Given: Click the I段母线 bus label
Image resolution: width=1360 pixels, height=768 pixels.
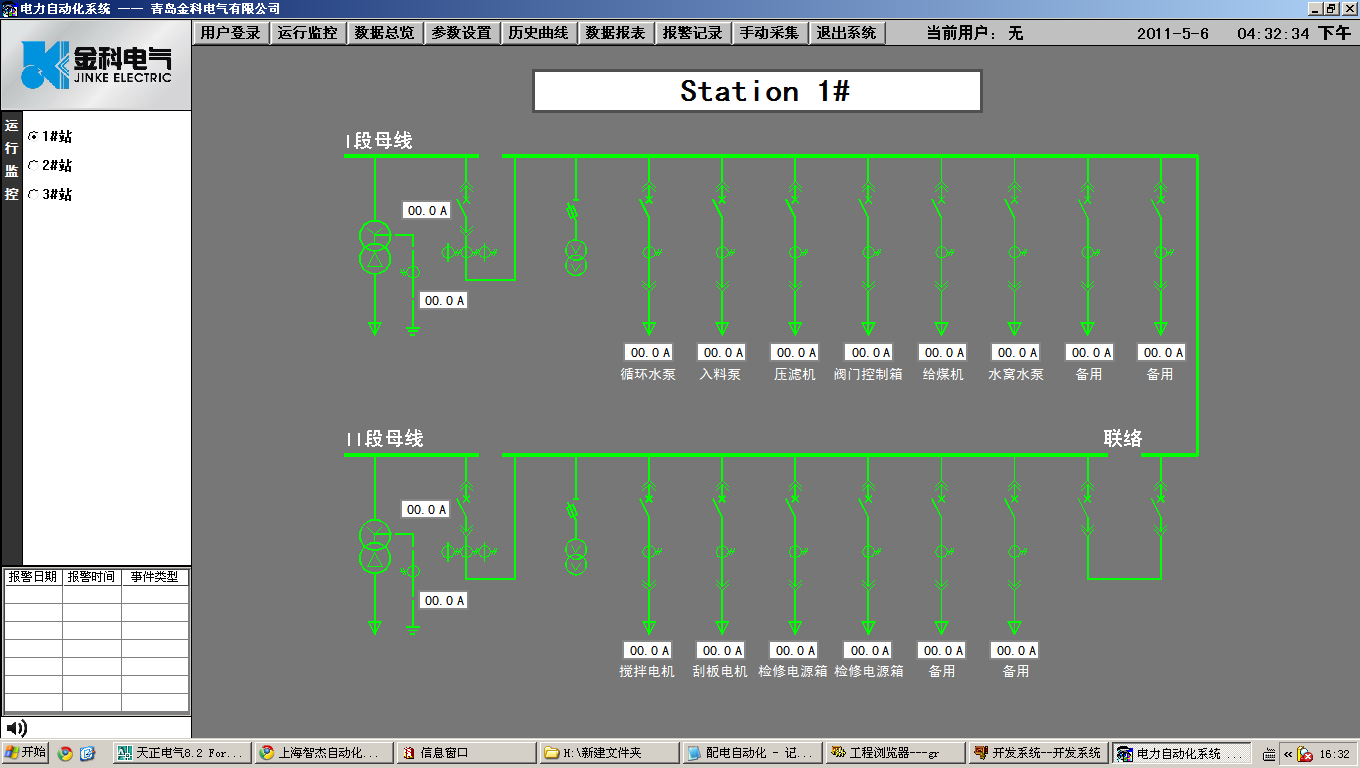Looking at the screenshot, I should pyautogui.click(x=379, y=141).
